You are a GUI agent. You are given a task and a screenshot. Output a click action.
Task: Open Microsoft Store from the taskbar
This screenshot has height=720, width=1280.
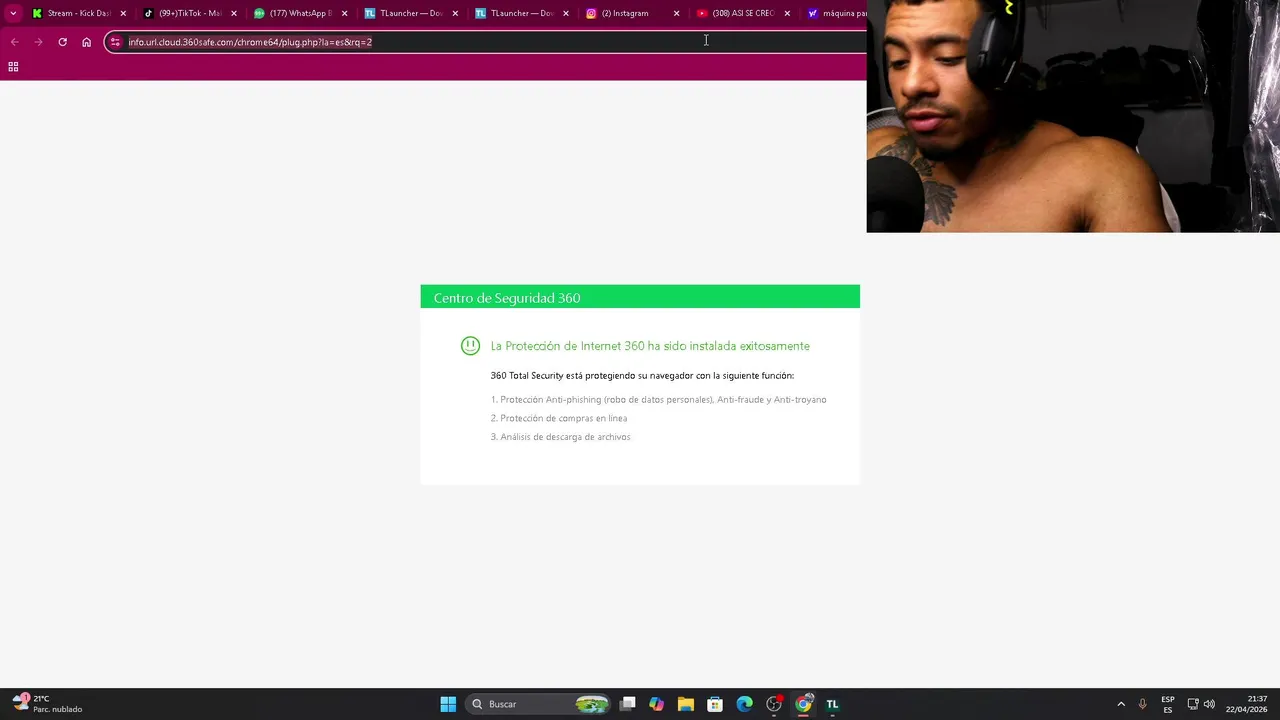715,704
